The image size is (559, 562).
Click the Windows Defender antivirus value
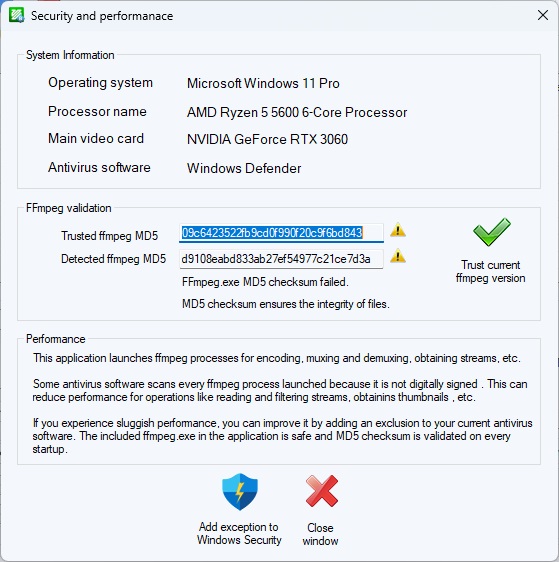[x=244, y=168]
